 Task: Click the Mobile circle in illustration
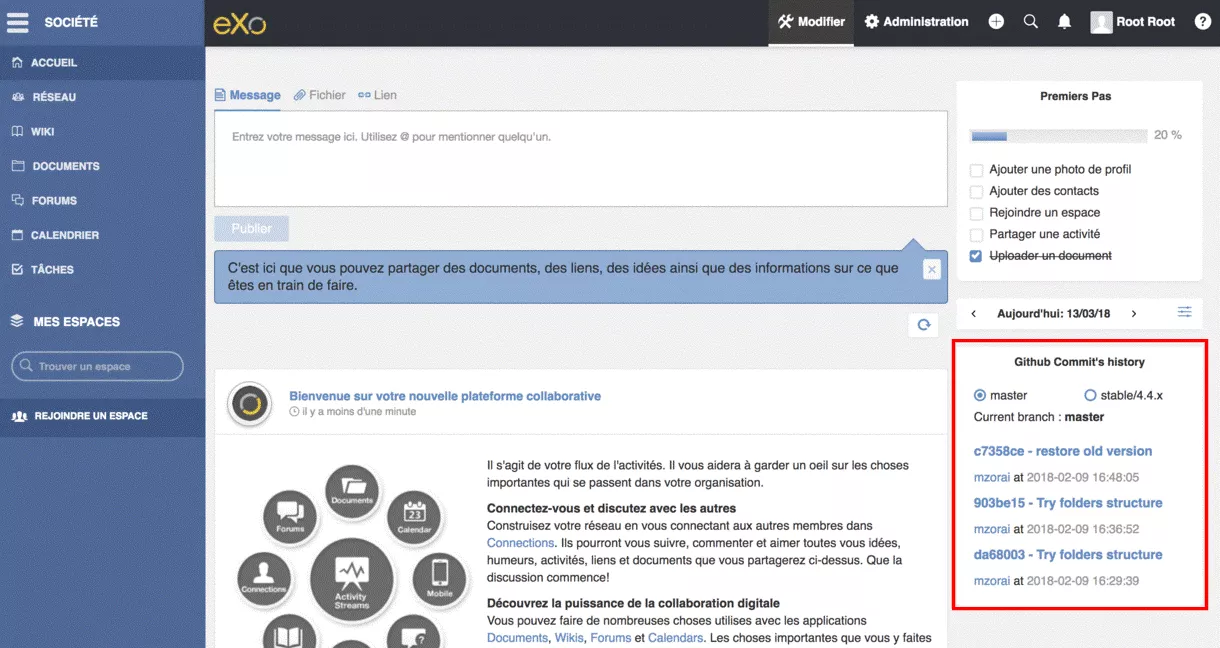tap(440, 578)
